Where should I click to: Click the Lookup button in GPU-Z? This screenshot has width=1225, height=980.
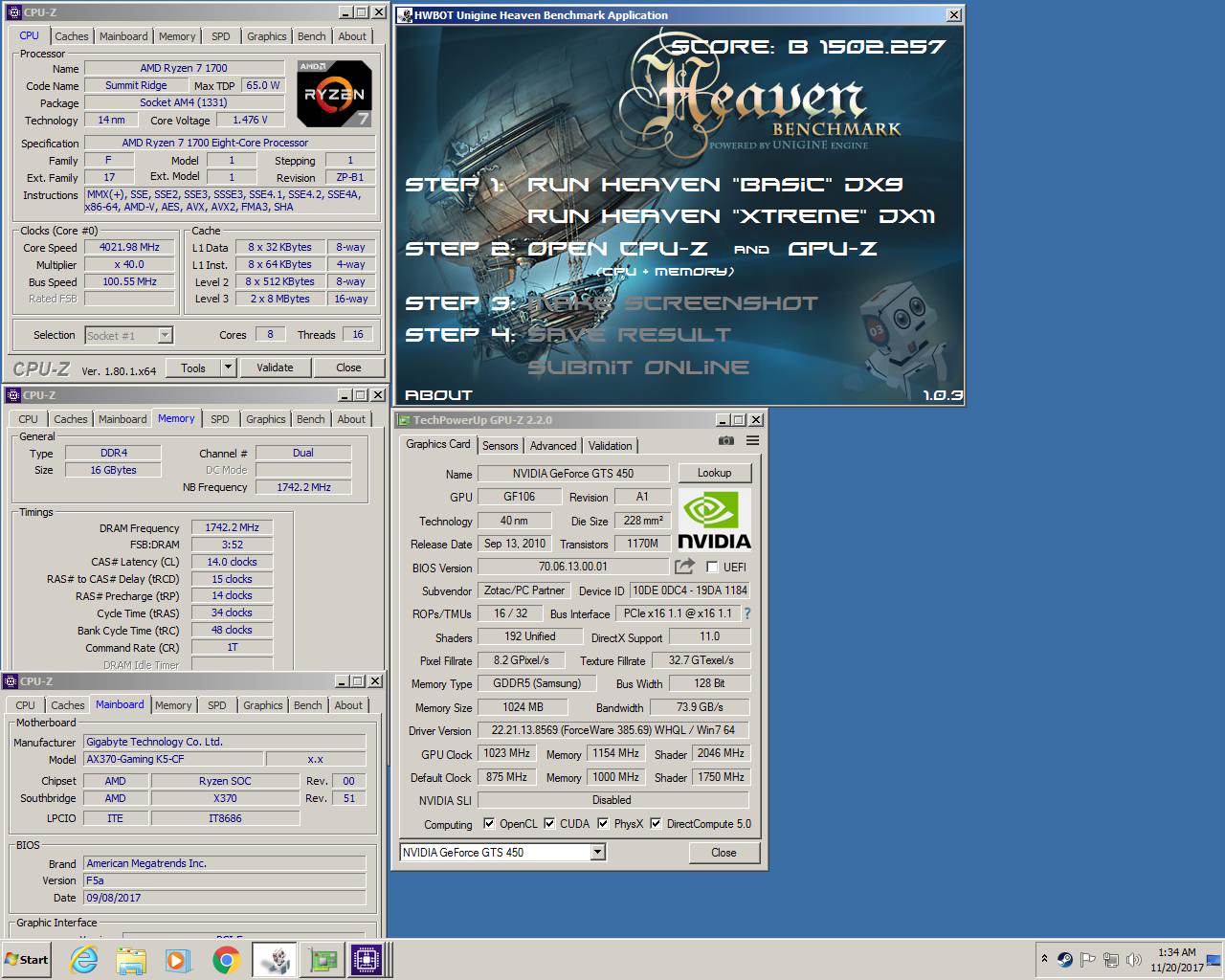(x=714, y=473)
